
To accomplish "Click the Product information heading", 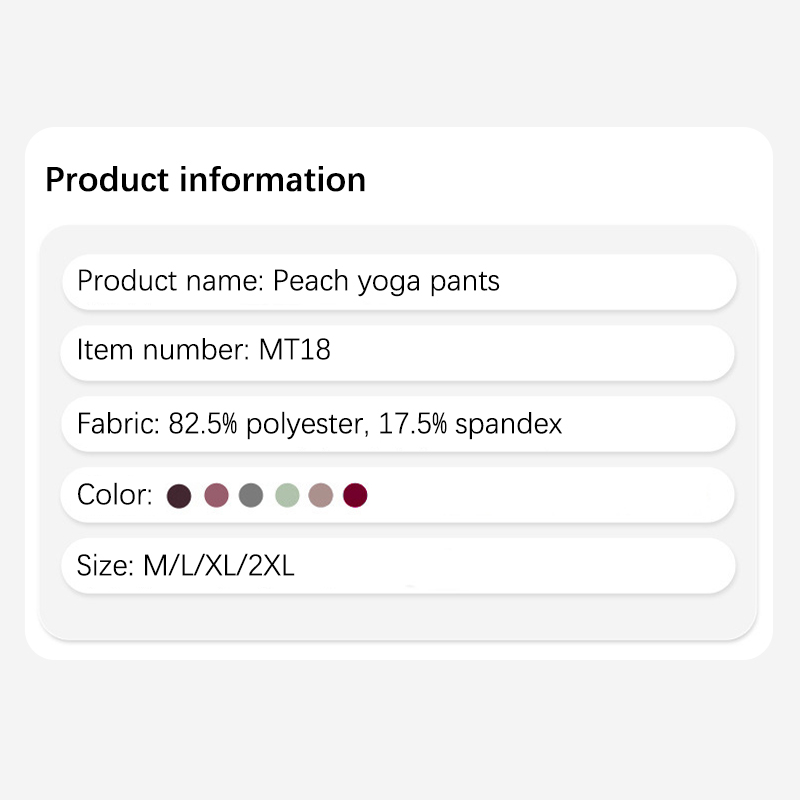I will coord(205,180).
